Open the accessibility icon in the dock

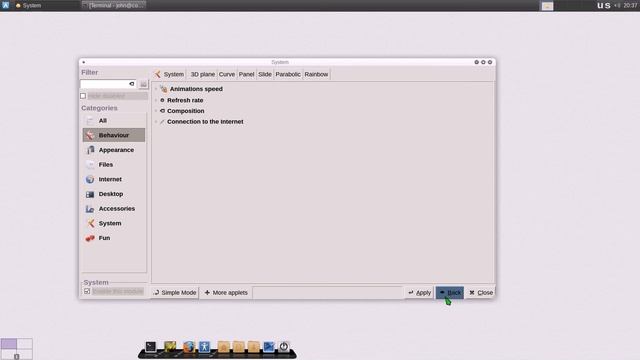[x=204, y=347]
